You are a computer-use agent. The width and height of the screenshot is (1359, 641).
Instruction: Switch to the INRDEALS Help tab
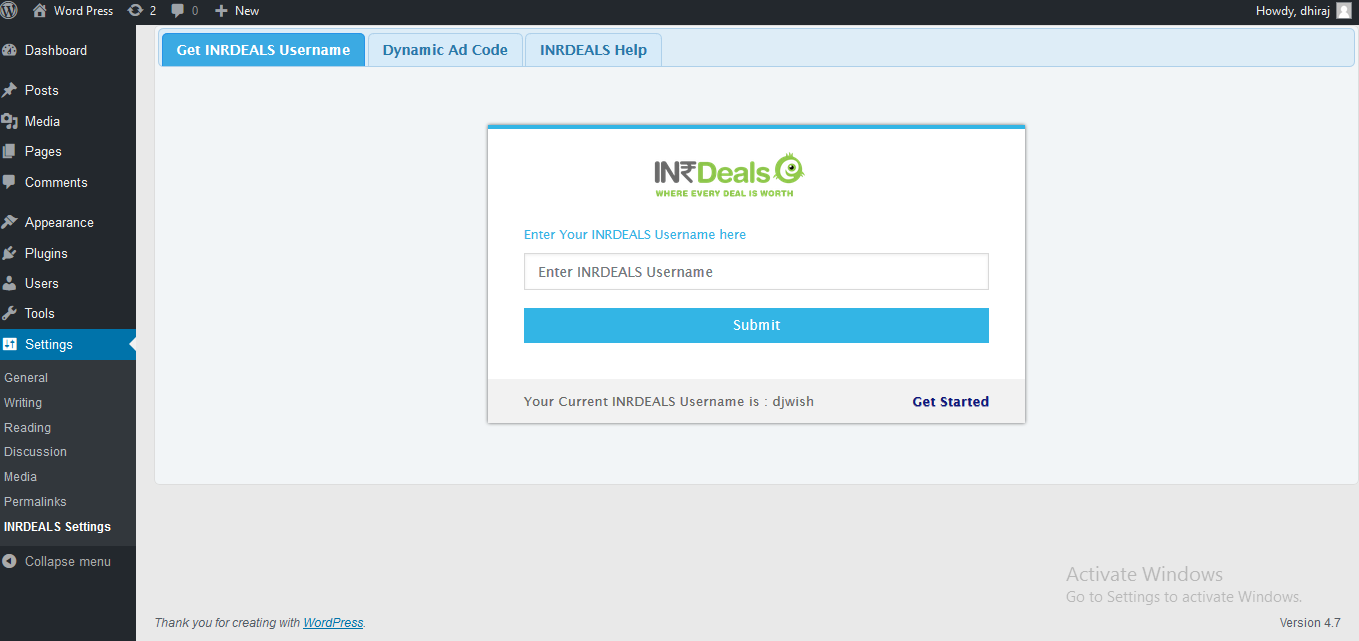pyautogui.click(x=593, y=50)
